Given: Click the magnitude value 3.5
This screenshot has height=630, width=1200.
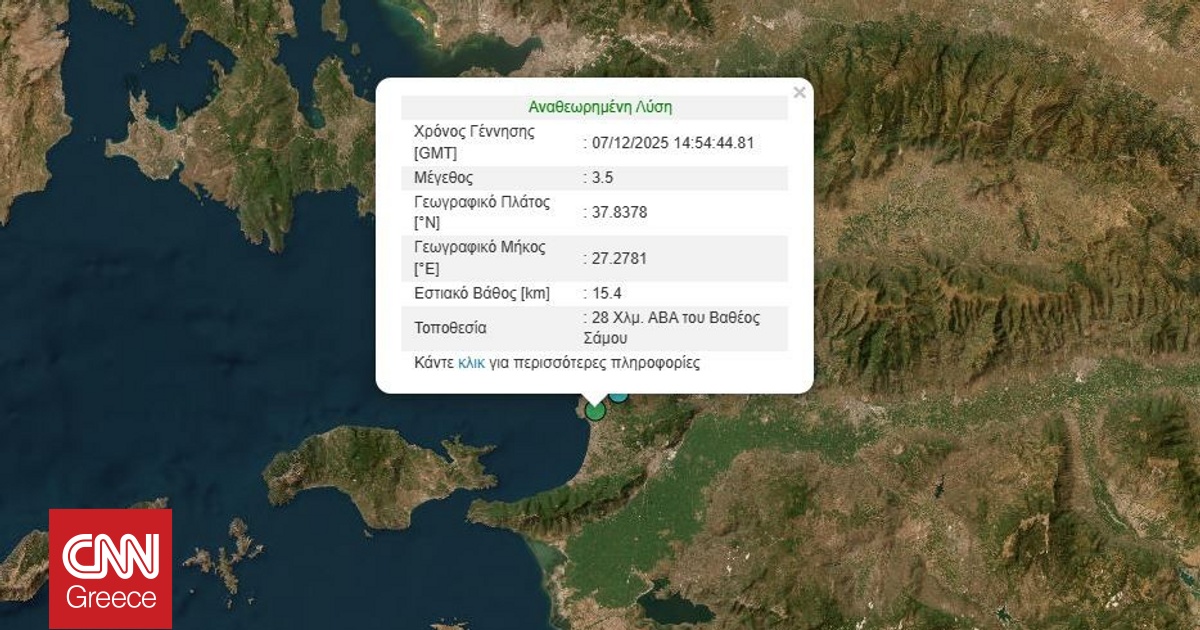Looking at the screenshot, I should (x=604, y=177).
